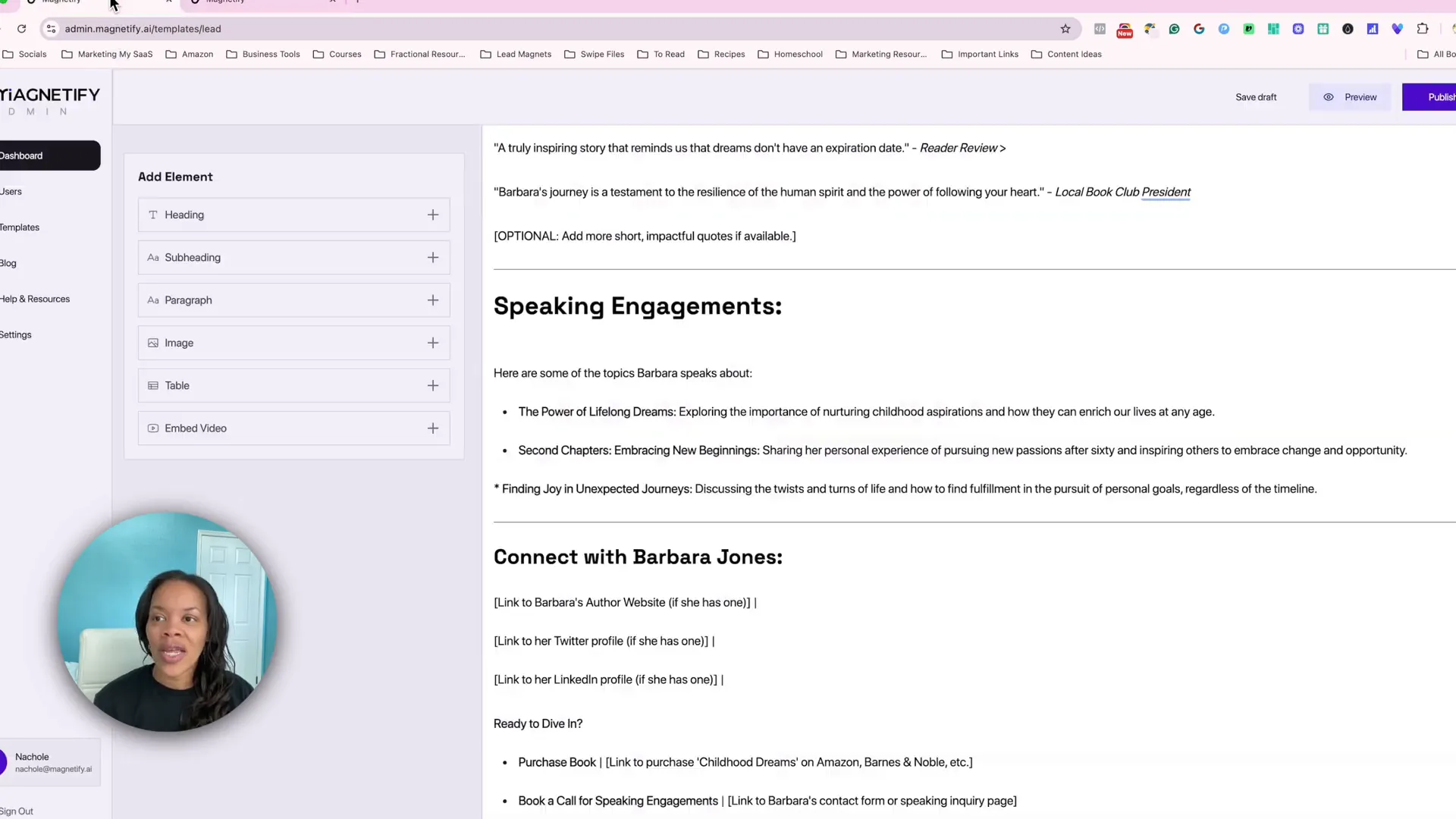Screen dimensions: 1456x819
Task: Click Sign Out in the sidebar
Action: pyautogui.click(x=17, y=811)
